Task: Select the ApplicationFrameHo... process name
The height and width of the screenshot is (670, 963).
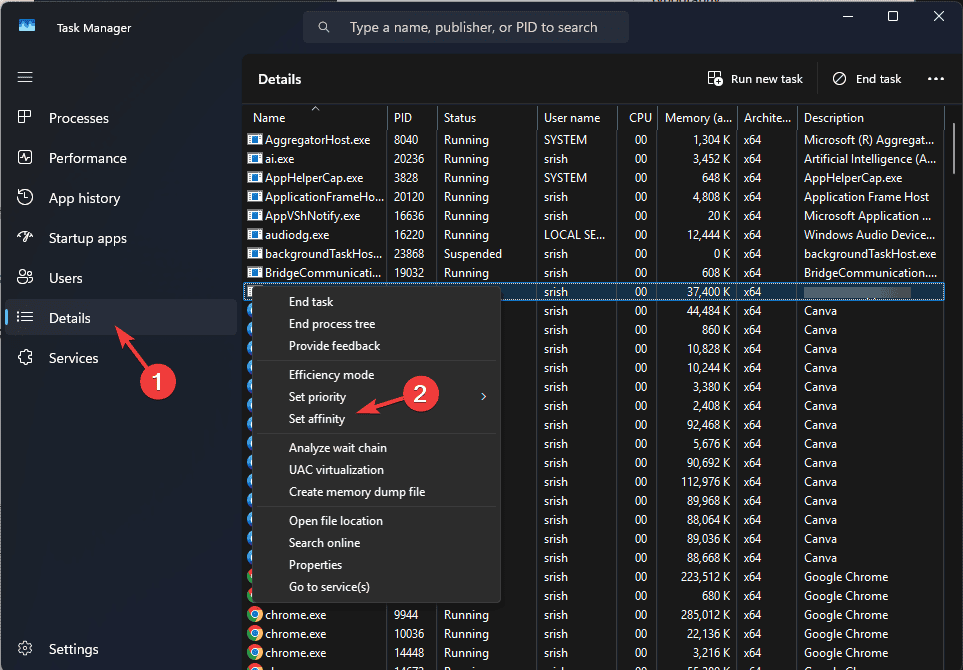Action: point(324,197)
